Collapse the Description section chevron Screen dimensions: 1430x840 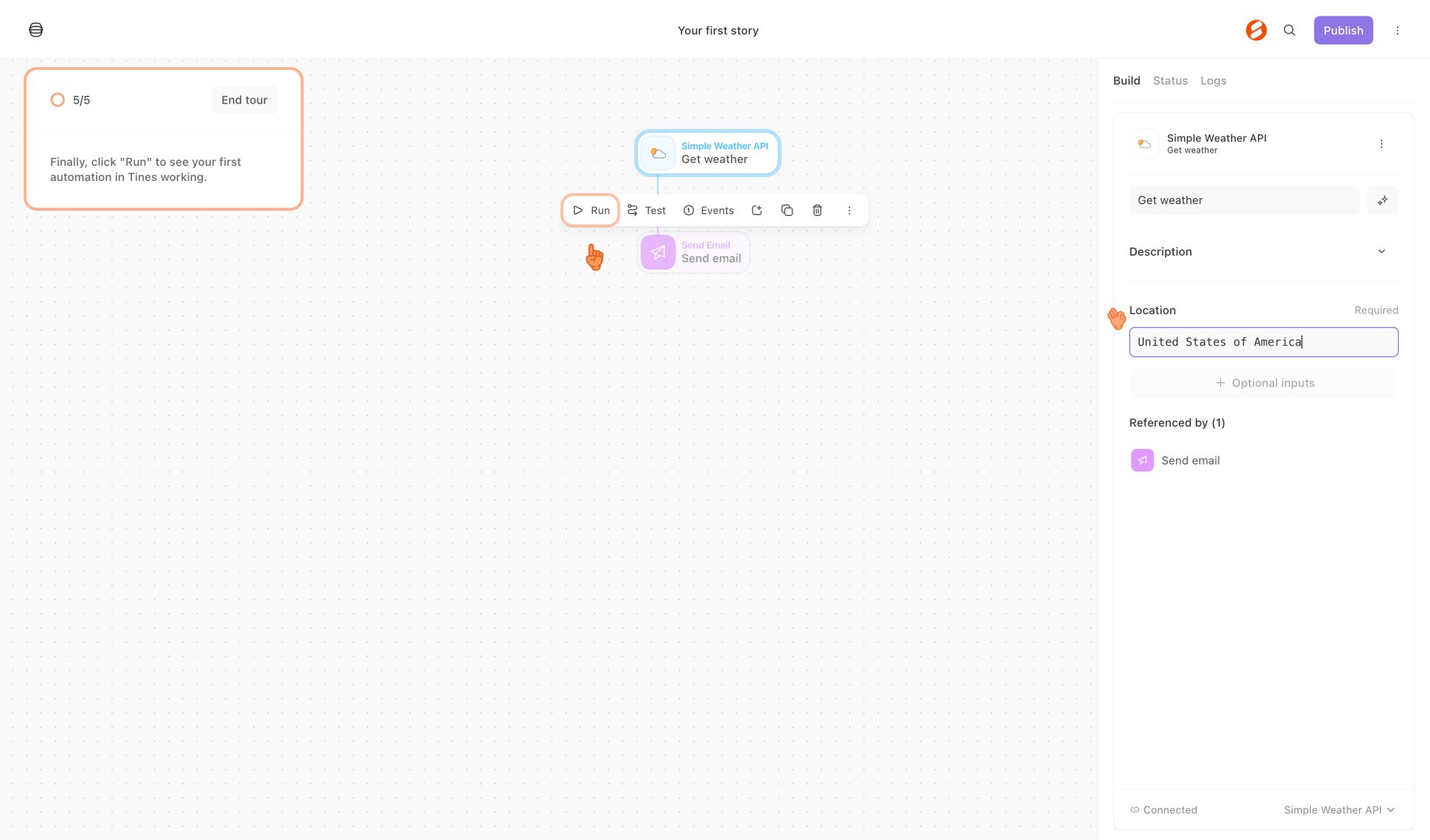point(1382,251)
